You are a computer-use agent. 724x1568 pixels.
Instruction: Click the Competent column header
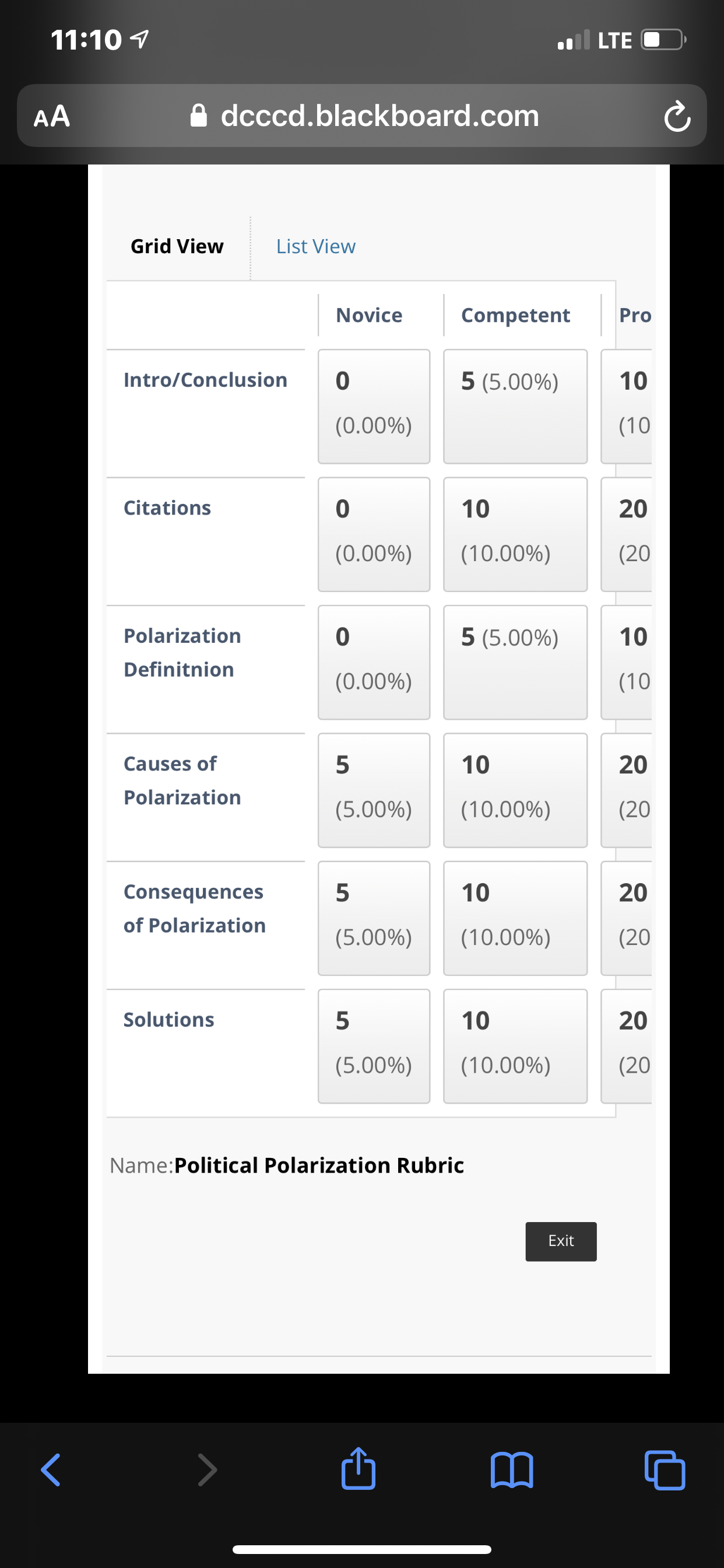pos(515,316)
